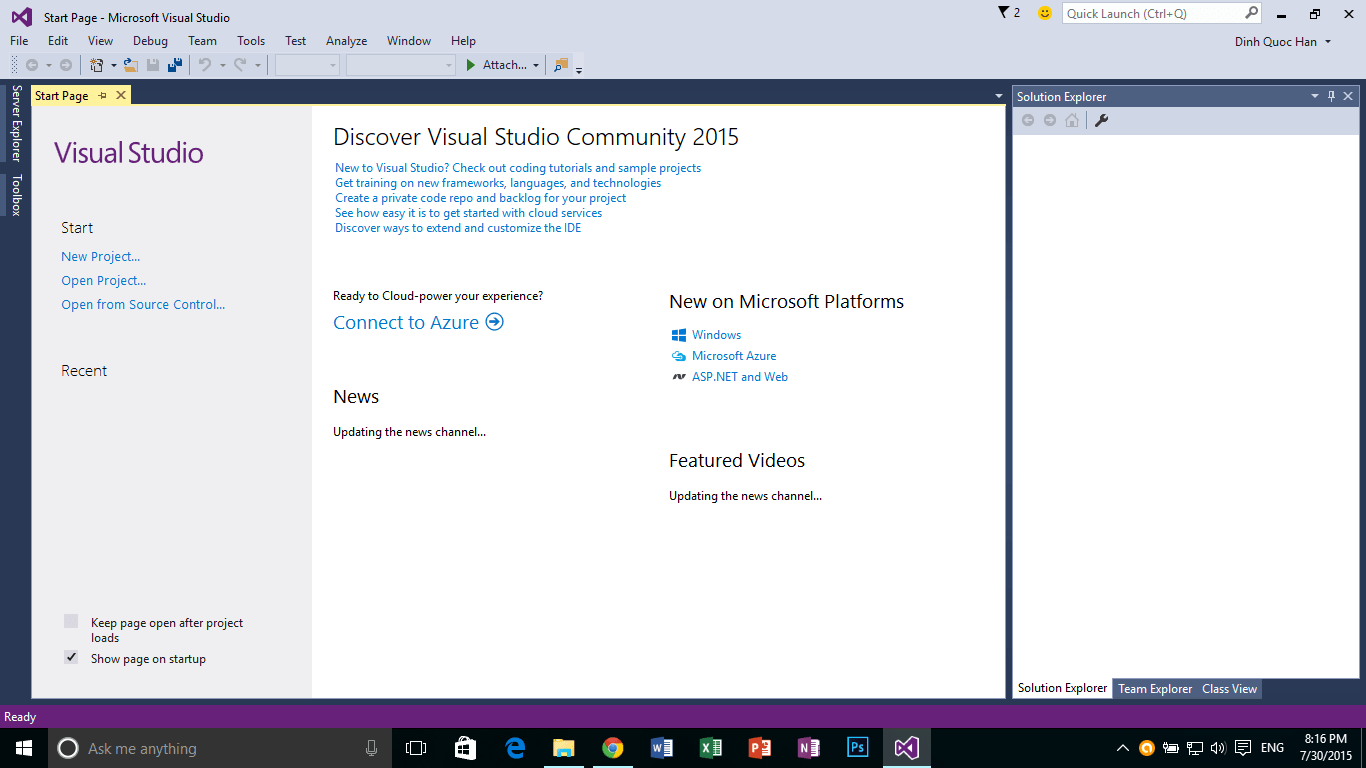This screenshot has width=1366, height=768.
Task: Click the New Project toolbar icon
Action: pyautogui.click(x=97, y=65)
